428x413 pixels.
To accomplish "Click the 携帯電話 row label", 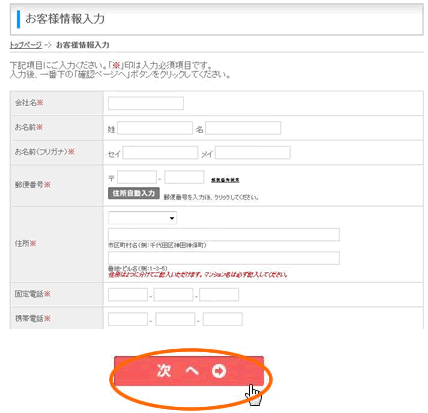I will pyautogui.click(x=32, y=319).
